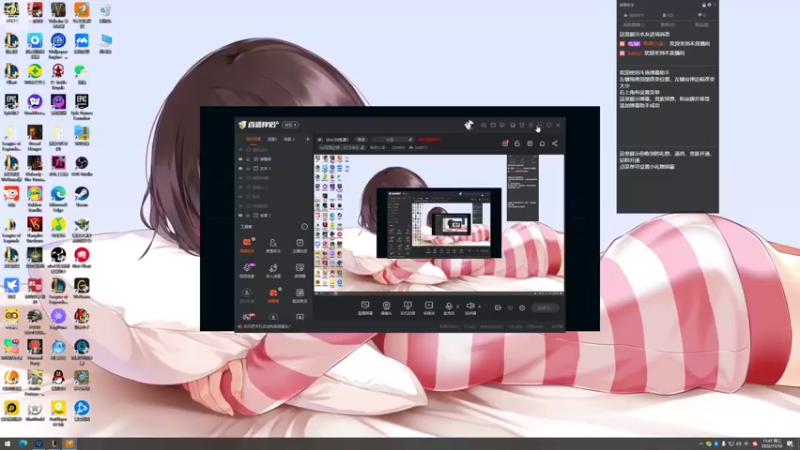Click the orange streaming app taskbar icon
This screenshot has height=450, width=800.
[69, 444]
